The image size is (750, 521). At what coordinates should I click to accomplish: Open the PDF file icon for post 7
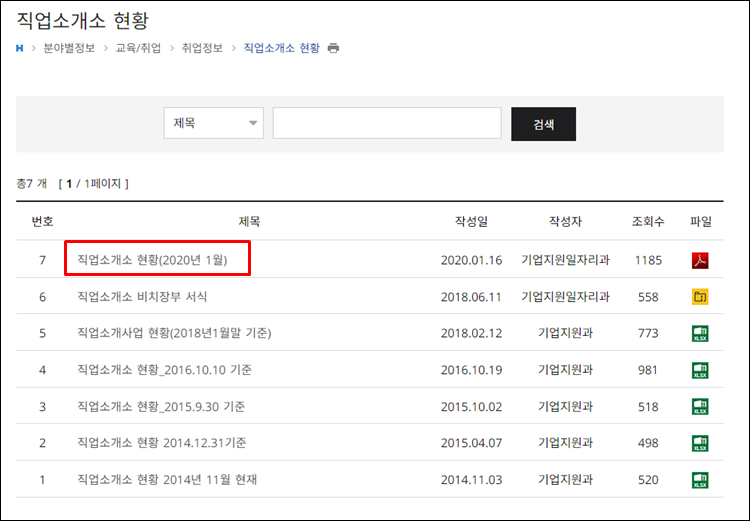(700, 260)
